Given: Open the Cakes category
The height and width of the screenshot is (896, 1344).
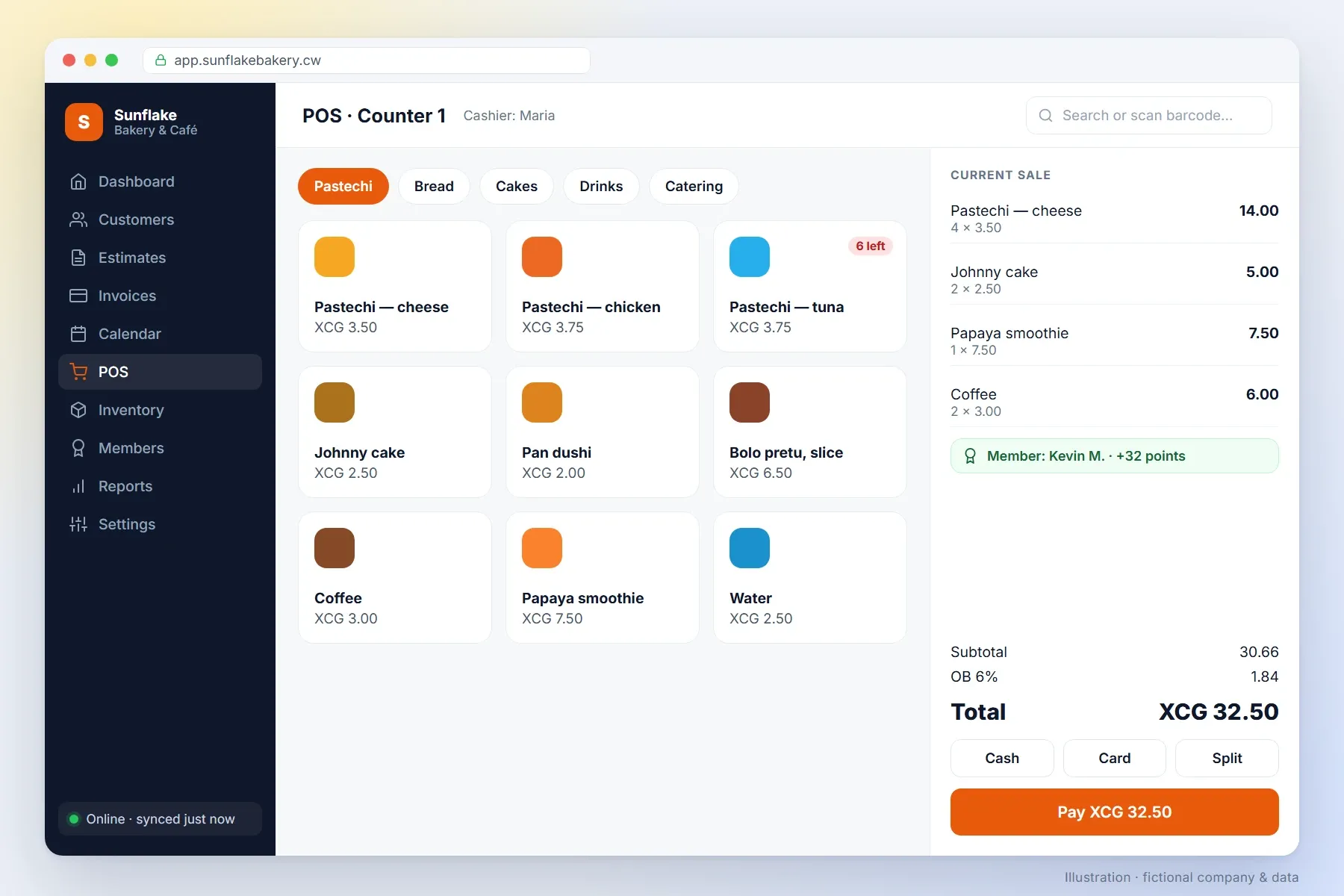Looking at the screenshot, I should tap(517, 186).
